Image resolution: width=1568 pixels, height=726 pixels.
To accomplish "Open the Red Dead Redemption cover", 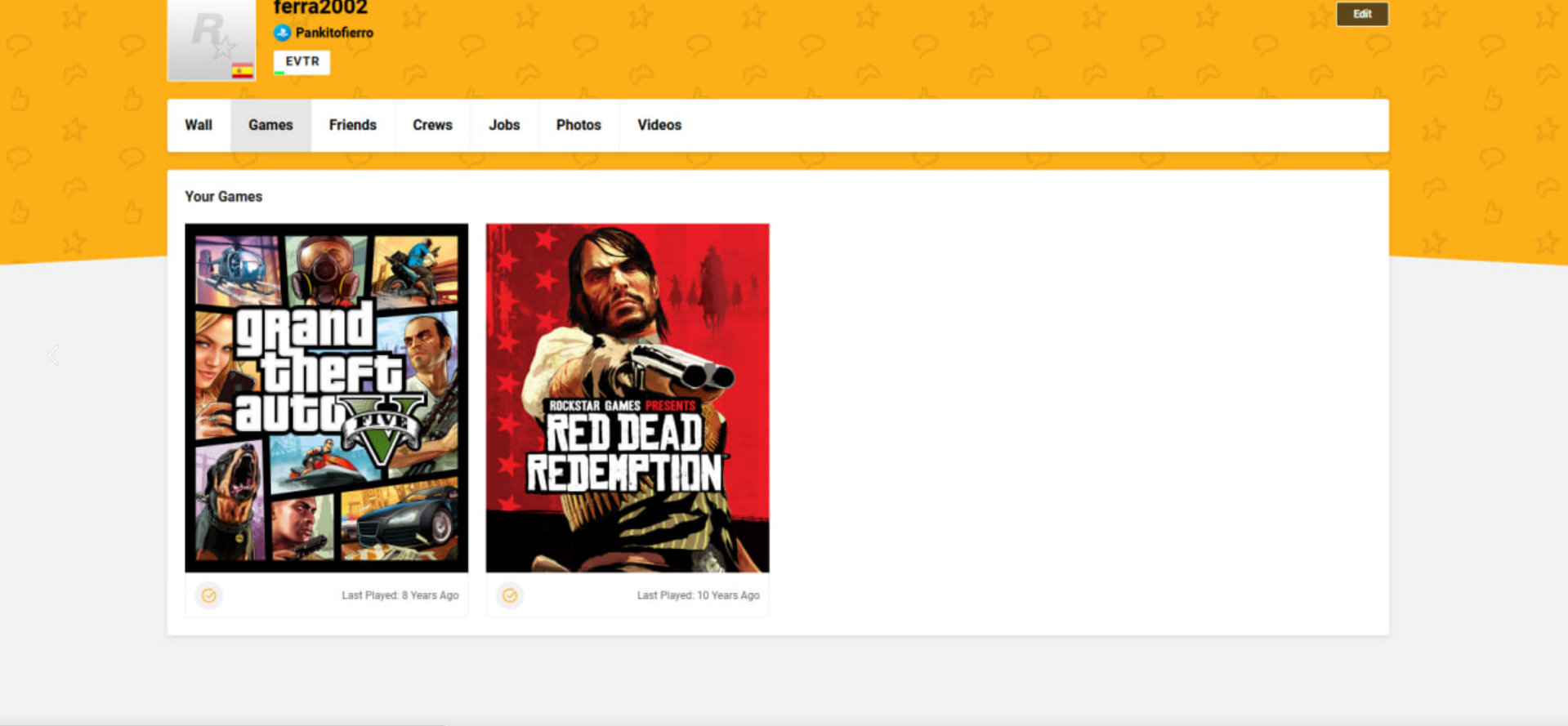I will coord(628,398).
